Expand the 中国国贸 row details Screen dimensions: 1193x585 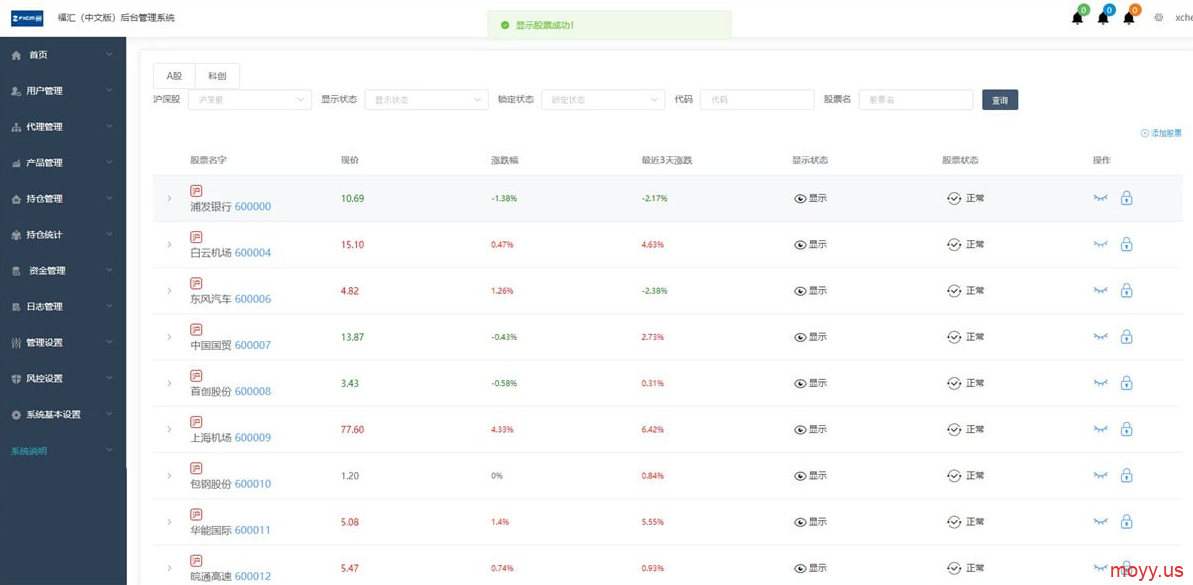pyautogui.click(x=170, y=337)
